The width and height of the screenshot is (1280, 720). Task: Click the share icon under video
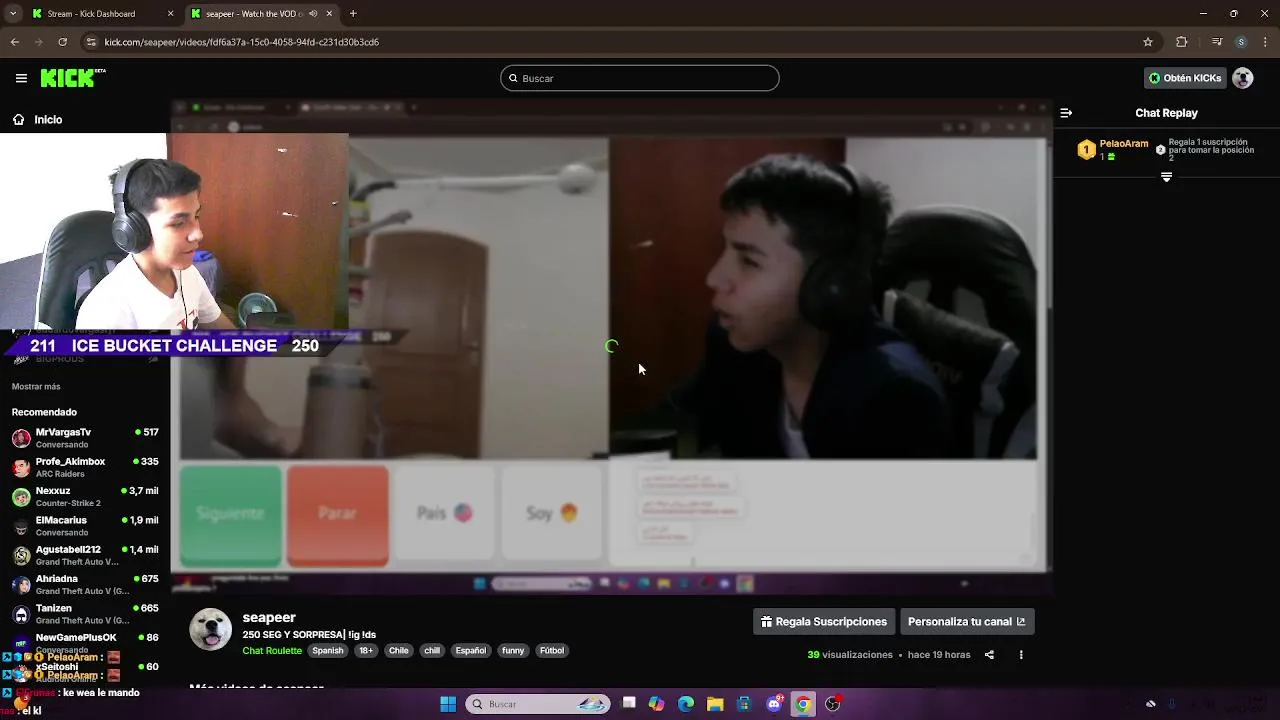click(x=989, y=655)
